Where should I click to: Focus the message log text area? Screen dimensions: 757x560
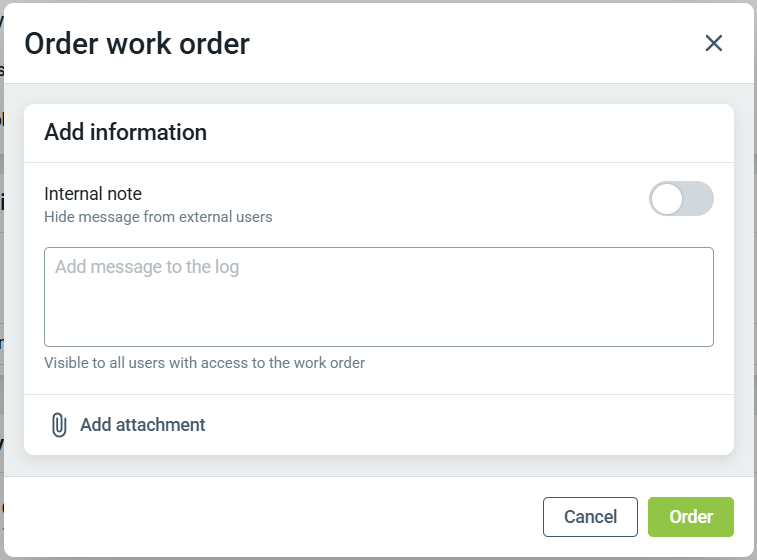tap(378, 297)
